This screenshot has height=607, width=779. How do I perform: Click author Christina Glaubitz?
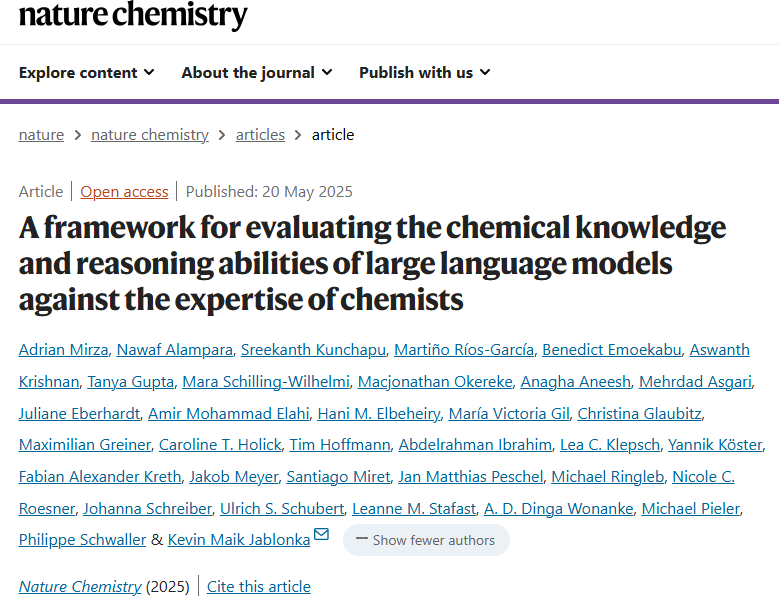pos(639,413)
